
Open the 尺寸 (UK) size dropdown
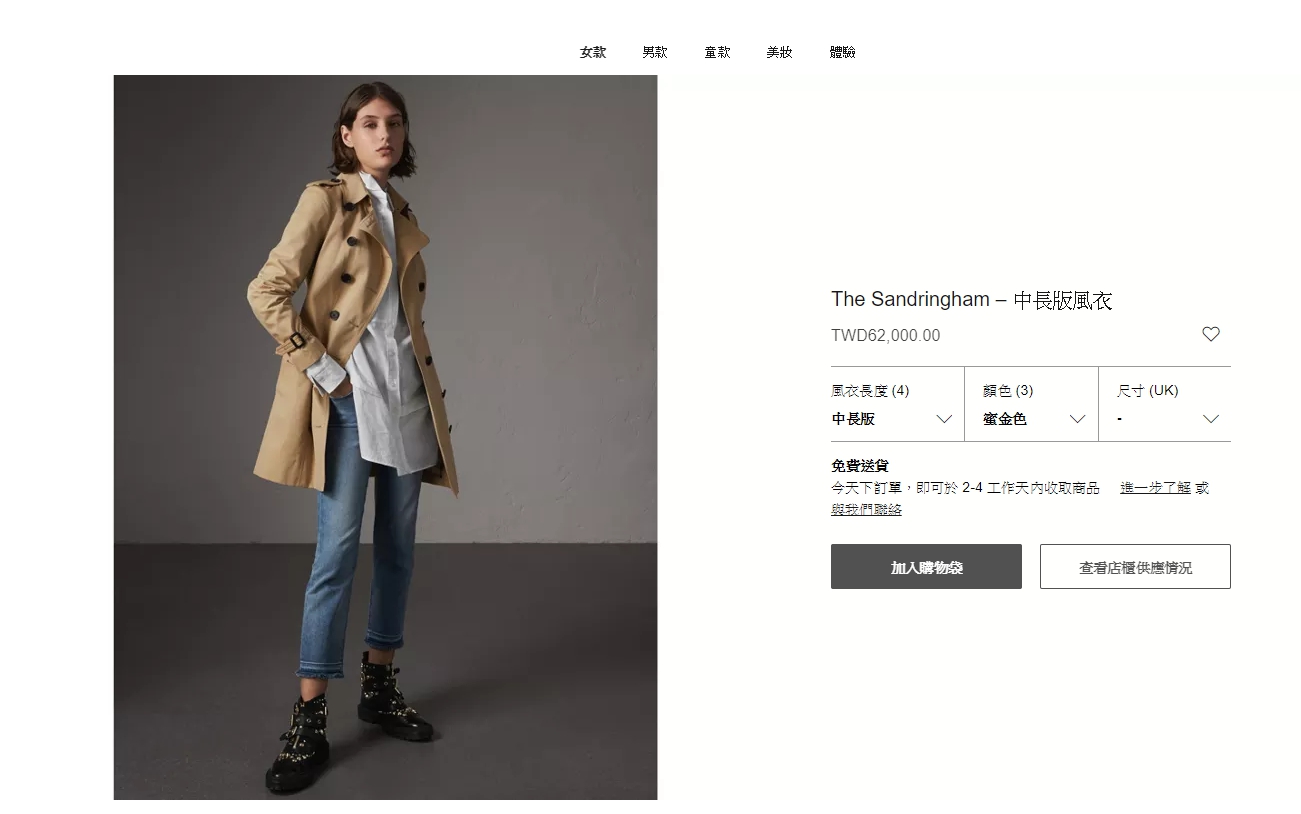point(1165,405)
